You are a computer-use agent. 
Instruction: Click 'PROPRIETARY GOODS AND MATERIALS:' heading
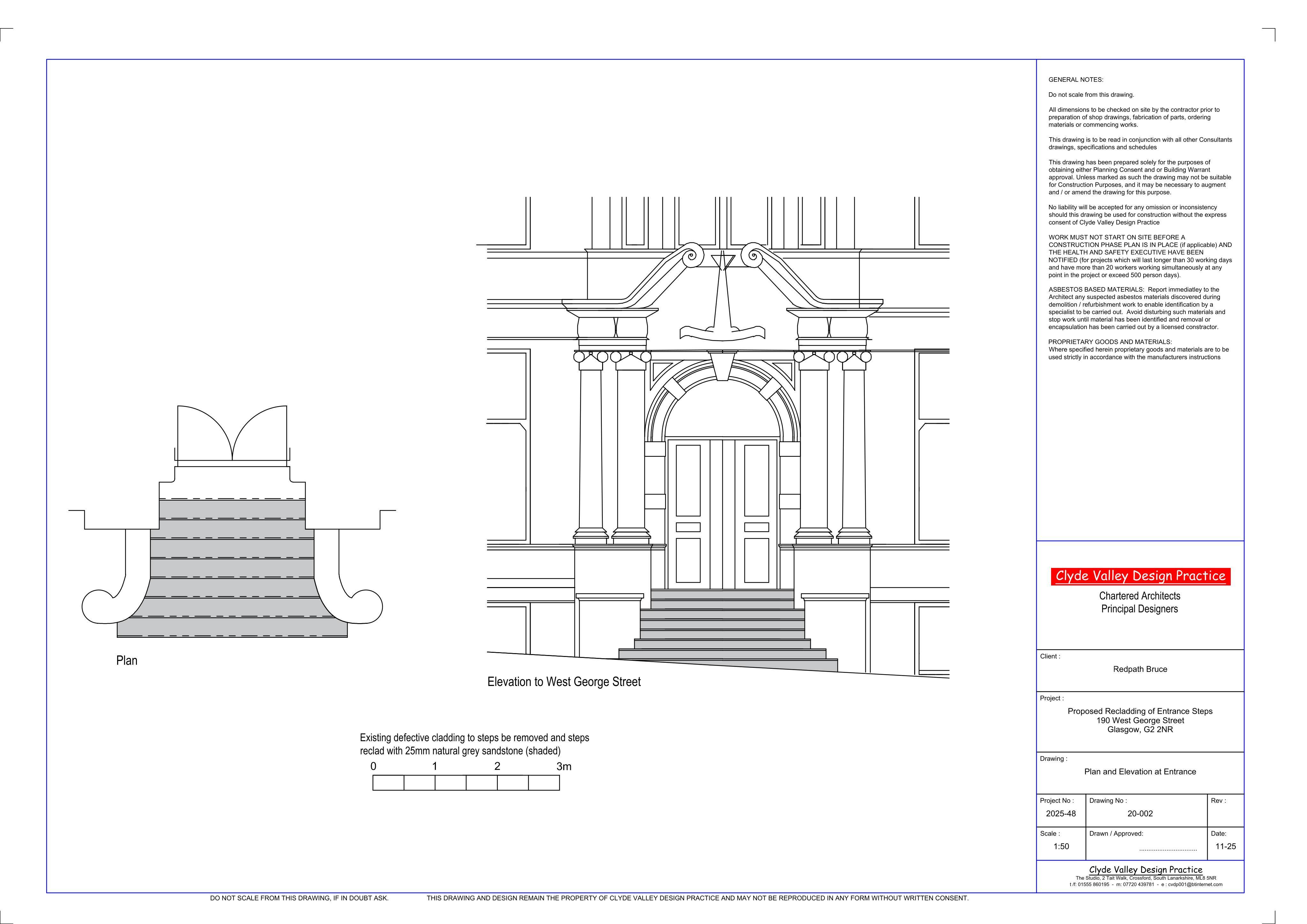click(1110, 342)
